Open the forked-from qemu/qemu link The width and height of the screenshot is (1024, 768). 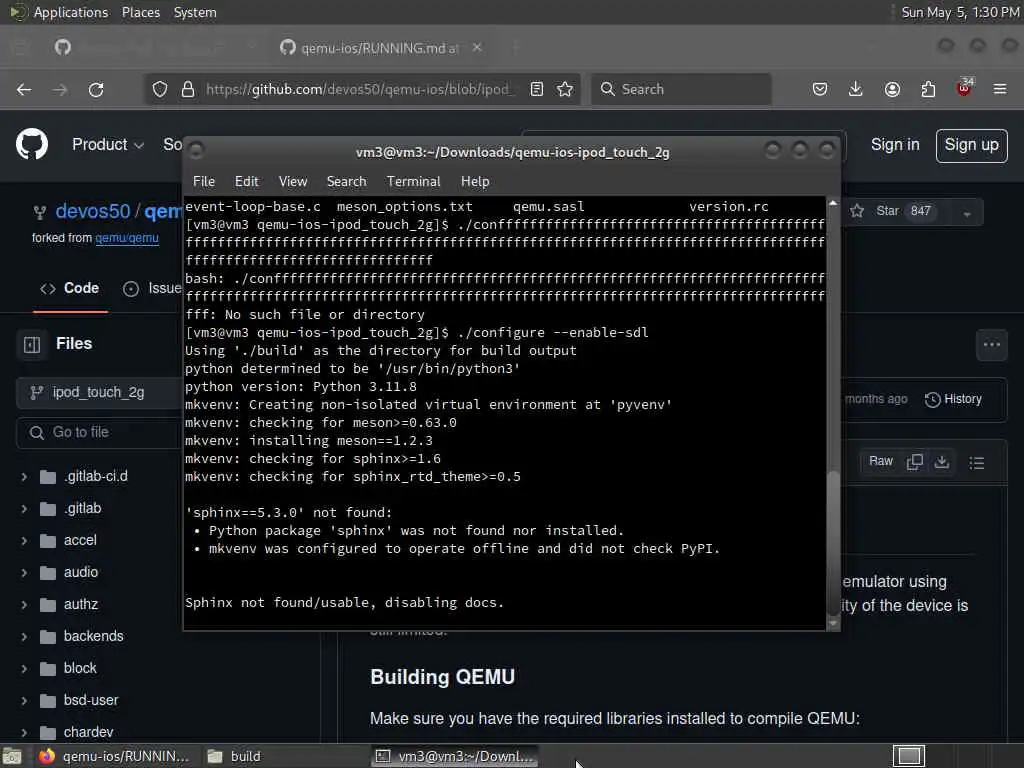pos(127,238)
